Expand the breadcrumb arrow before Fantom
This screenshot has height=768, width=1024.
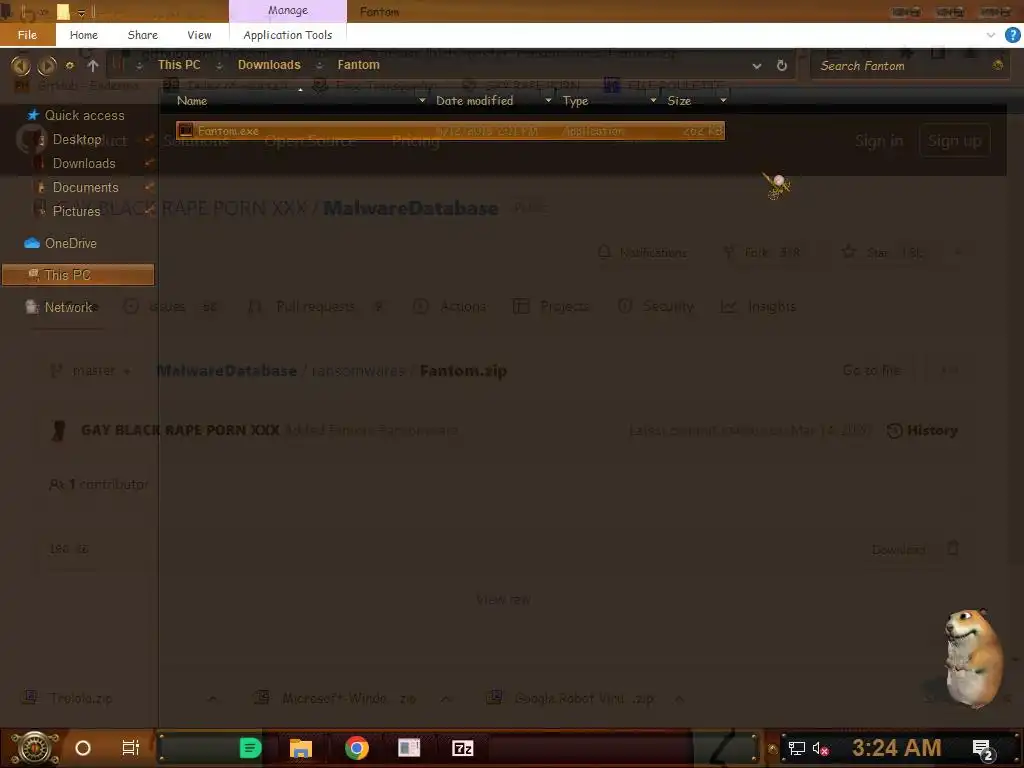(319, 66)
